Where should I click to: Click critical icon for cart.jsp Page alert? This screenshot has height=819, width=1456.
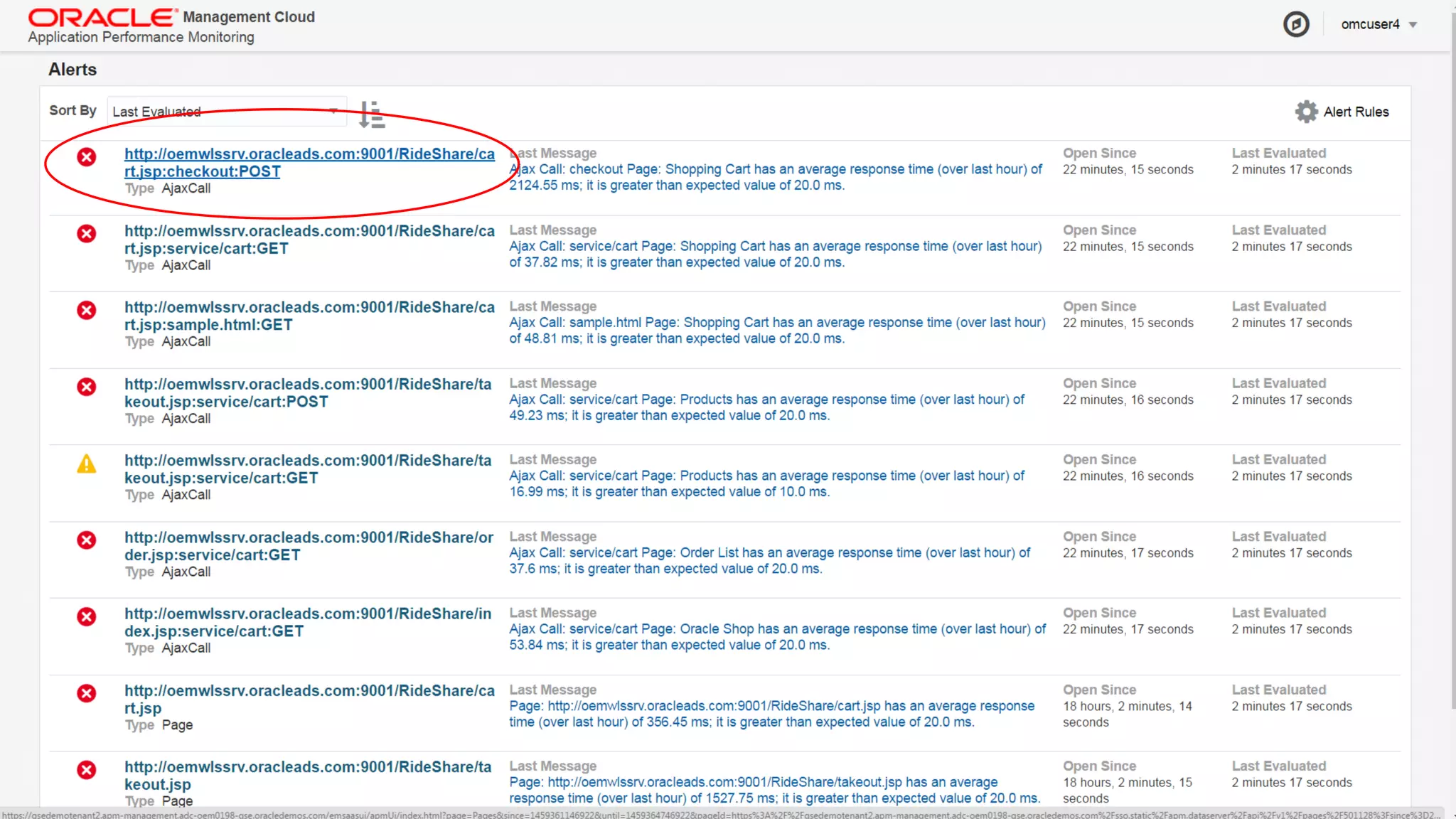[x=87, y=694]
